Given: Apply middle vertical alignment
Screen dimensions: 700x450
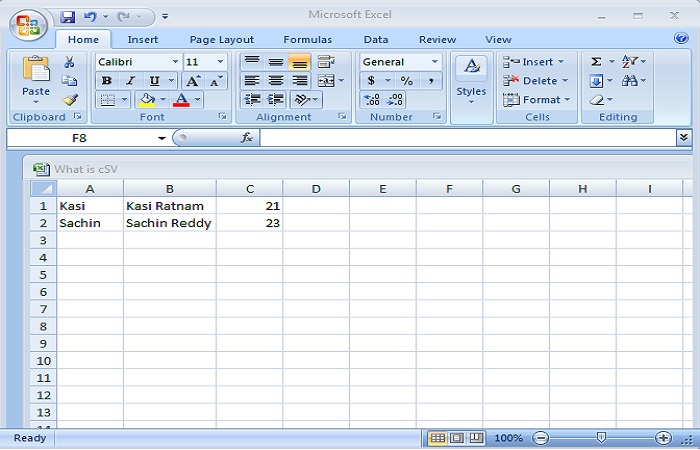Looking at the screenshot, I should tap(276, 62).
